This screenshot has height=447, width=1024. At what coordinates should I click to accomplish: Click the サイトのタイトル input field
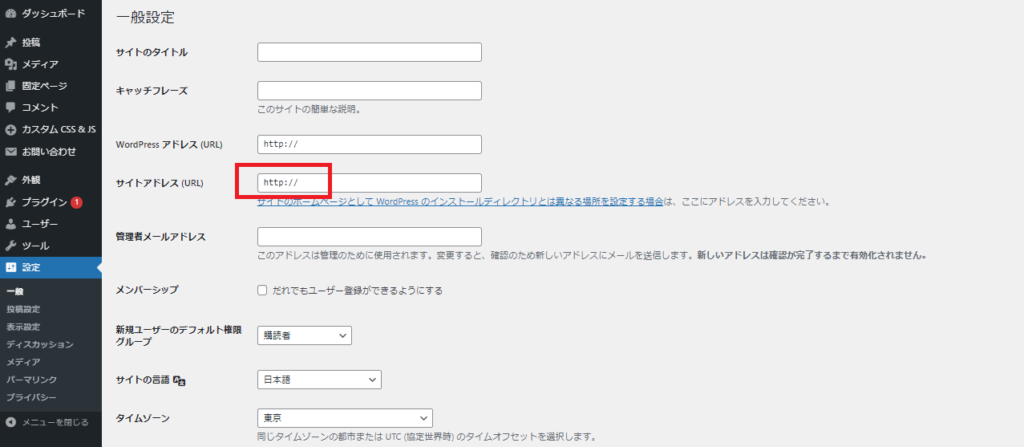tap(369, 52)
